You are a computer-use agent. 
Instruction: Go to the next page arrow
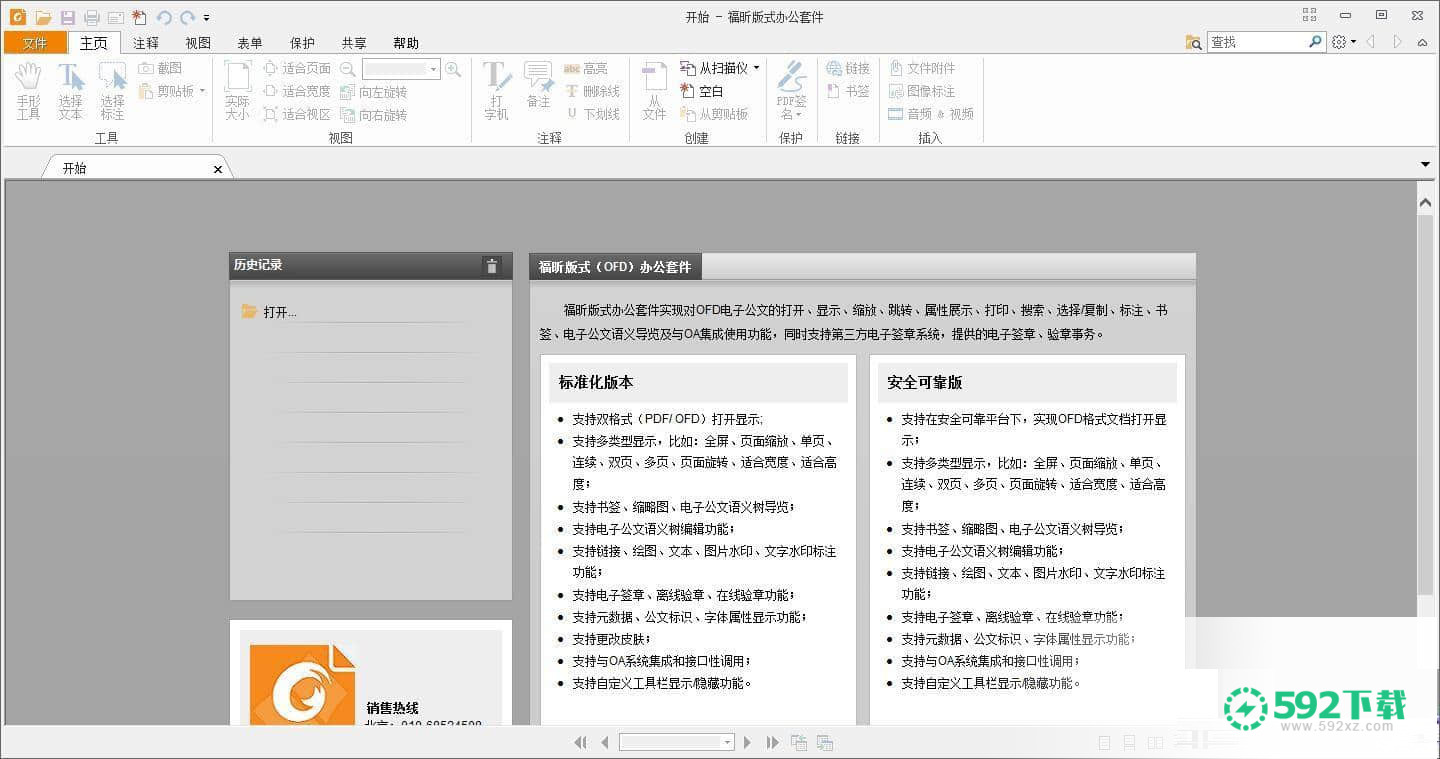[747, 742]
